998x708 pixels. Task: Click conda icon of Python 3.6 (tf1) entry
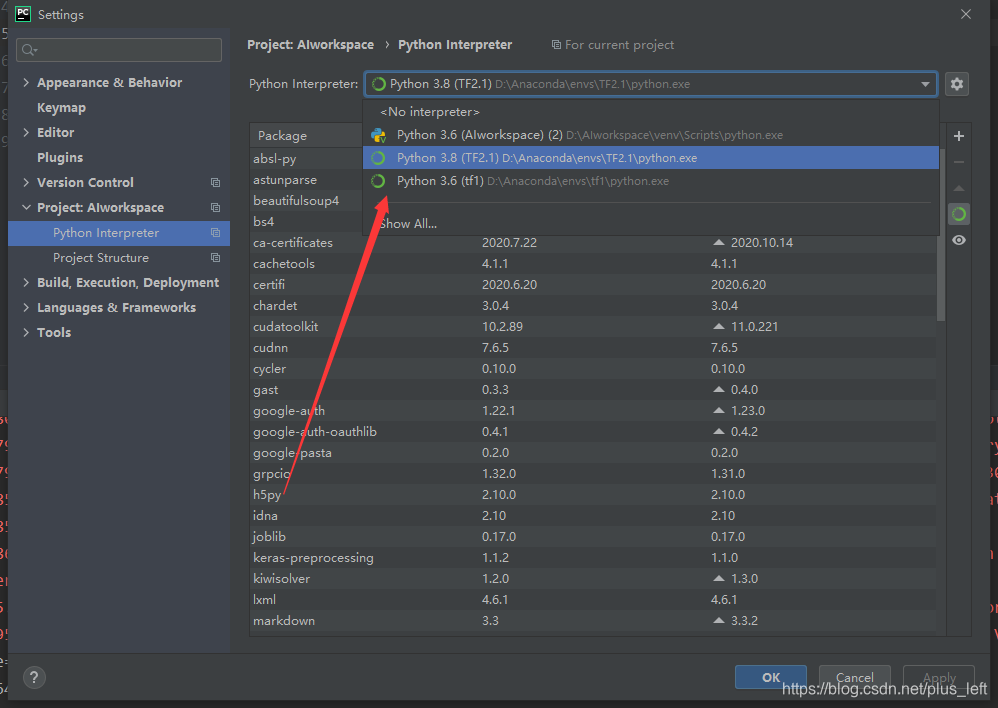click(x=378, y=181)
